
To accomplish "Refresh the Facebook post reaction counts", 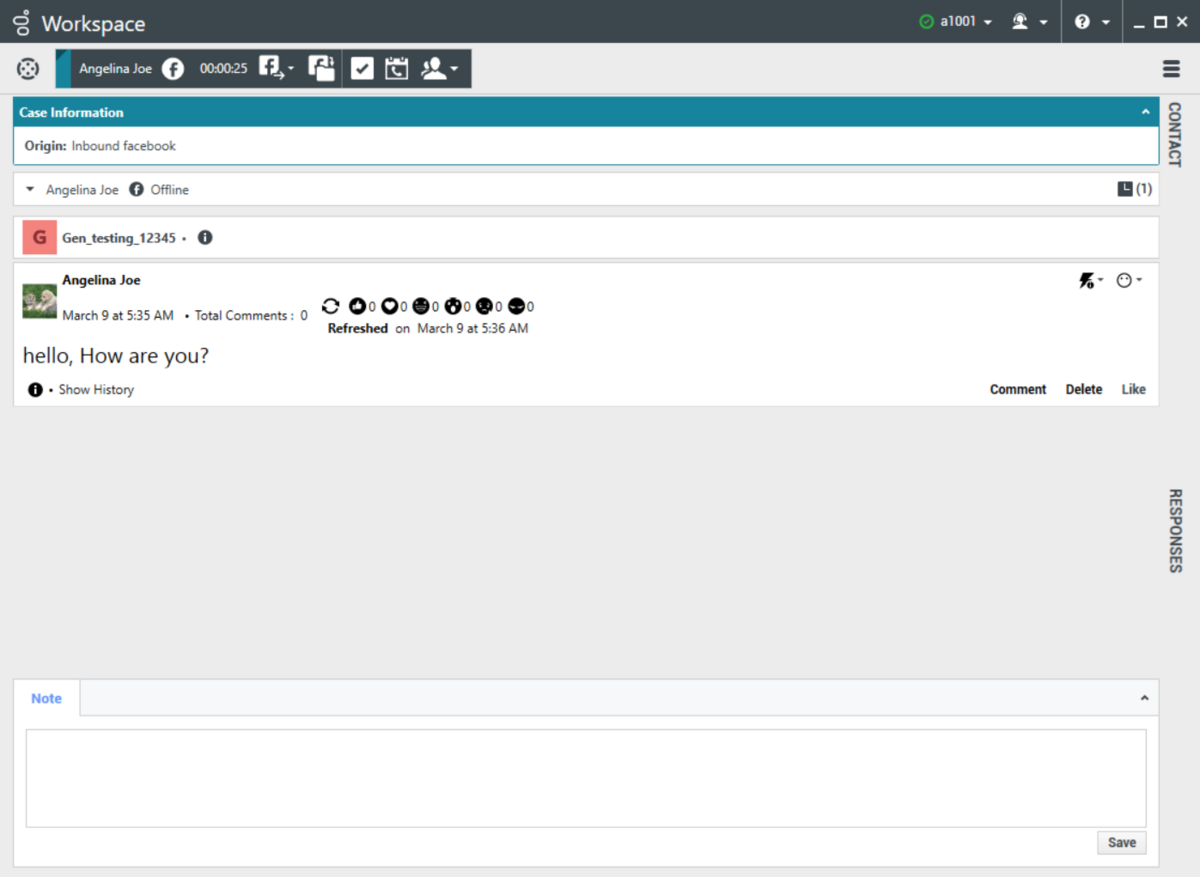I will point(331,307).
